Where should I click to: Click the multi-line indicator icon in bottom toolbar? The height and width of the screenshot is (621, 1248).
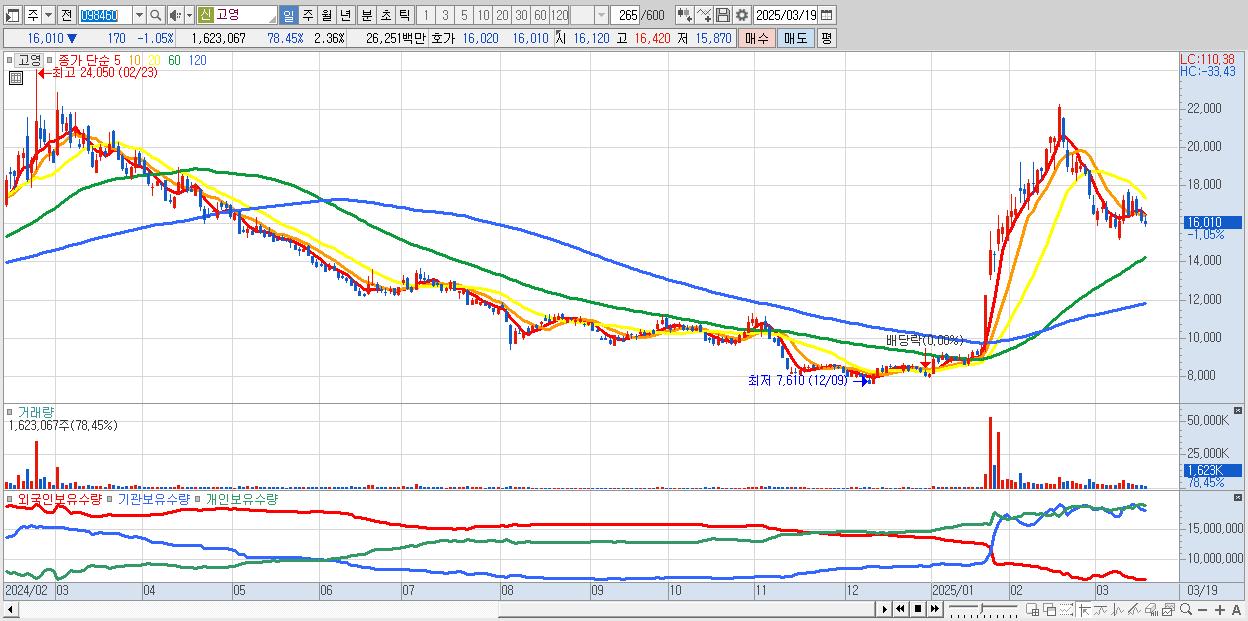pyautogui.click(x=1134, y=610)
